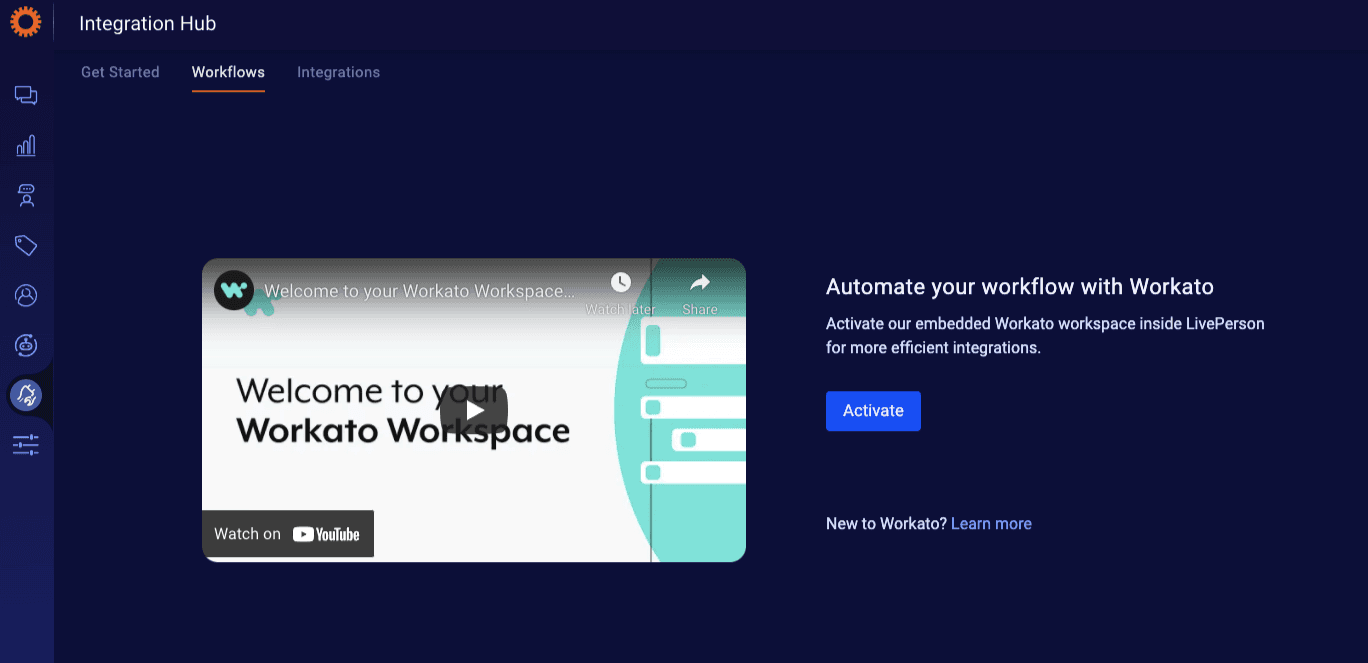Viewport: 1368px width, 663px height.
Task: Open the video title 'Welcome to your Workato Workspace'
Action: coord(420,292)
